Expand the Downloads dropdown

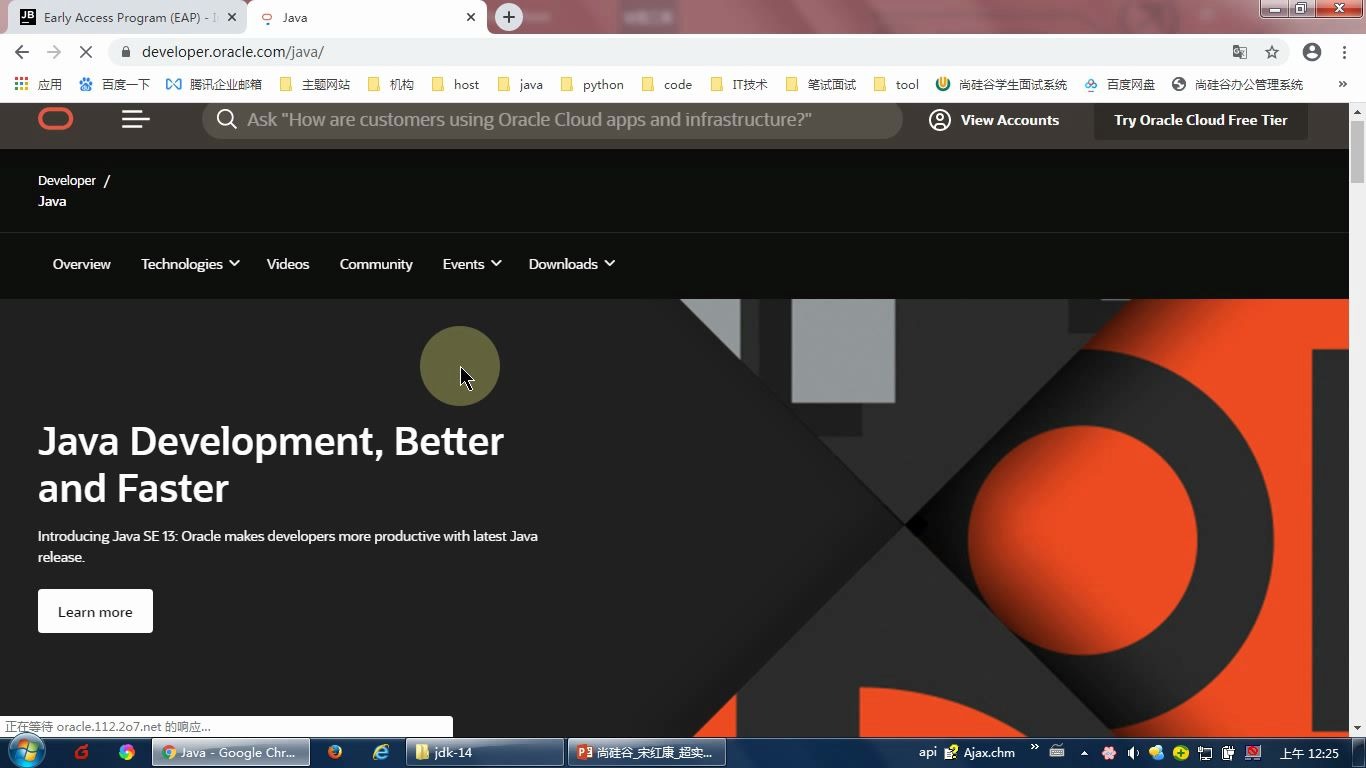(572, 264)
